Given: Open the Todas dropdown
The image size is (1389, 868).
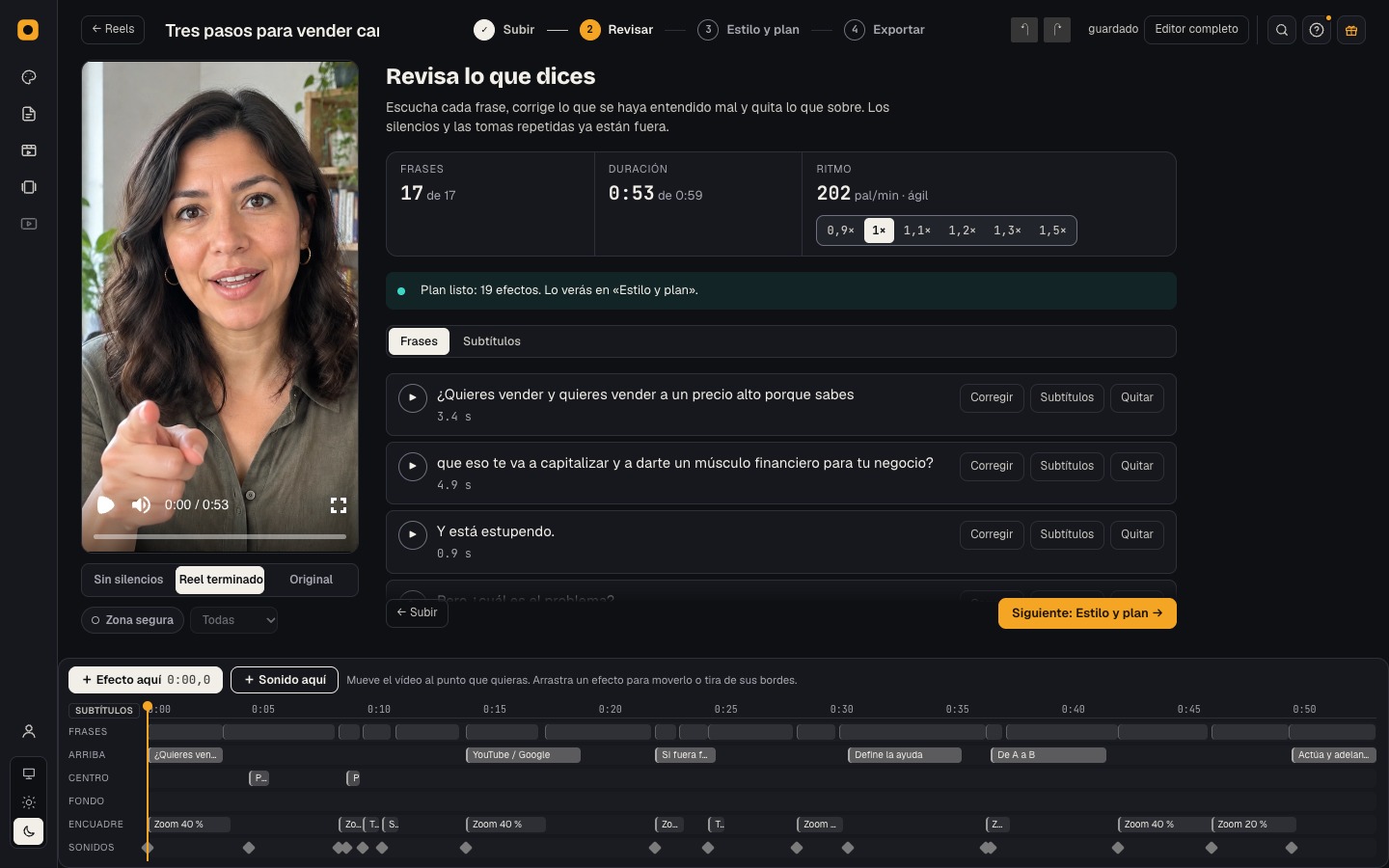Looking at the screenshot, I should coord(234,620).
